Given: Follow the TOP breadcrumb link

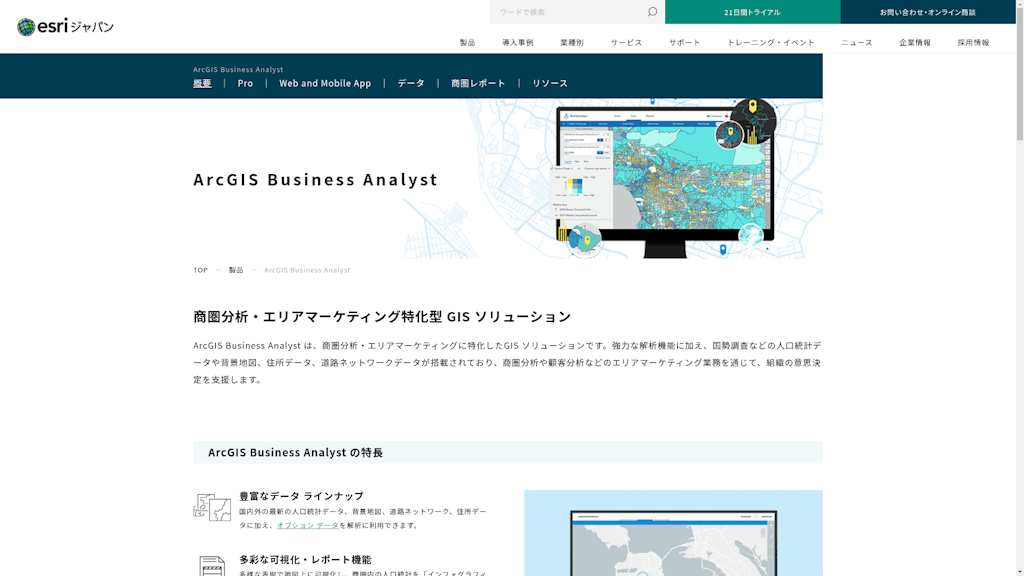Looking at the screenshot, I should click(x=201, y=270).
